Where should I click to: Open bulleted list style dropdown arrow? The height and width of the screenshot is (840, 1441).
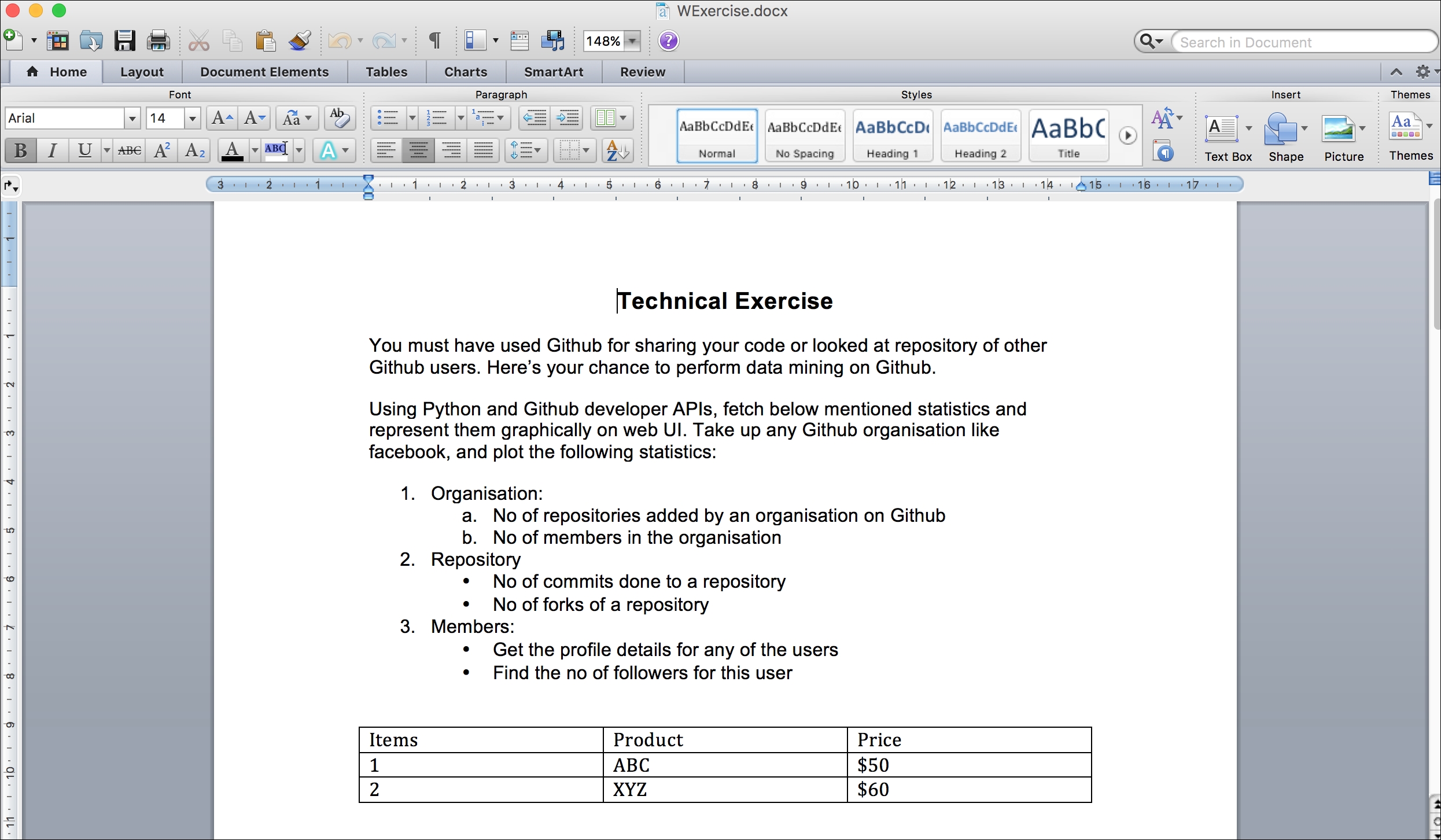click(412, 119)
